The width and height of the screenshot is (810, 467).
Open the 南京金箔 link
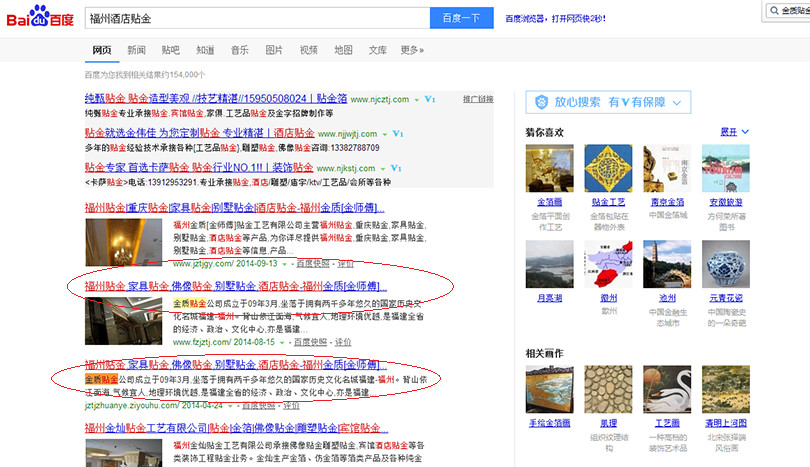pyautogui.click(x=667, y=203)
